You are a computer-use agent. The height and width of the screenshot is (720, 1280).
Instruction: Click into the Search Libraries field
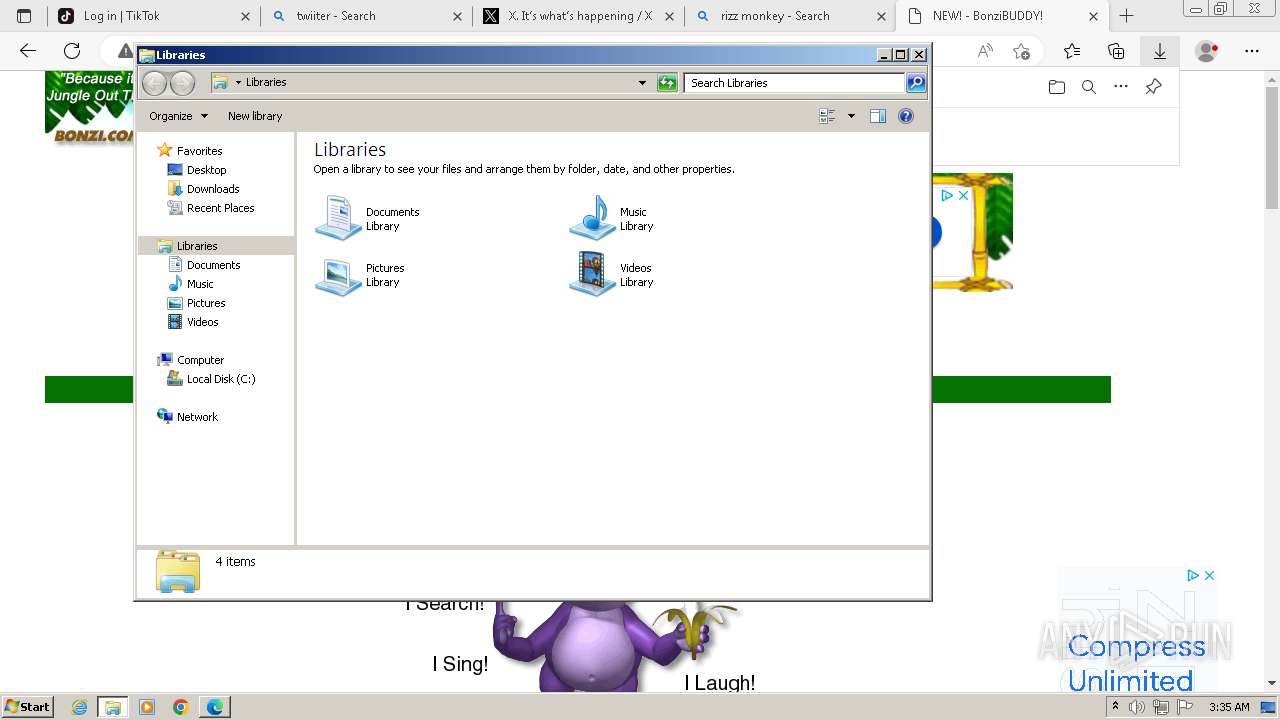[x=795, y=83]
